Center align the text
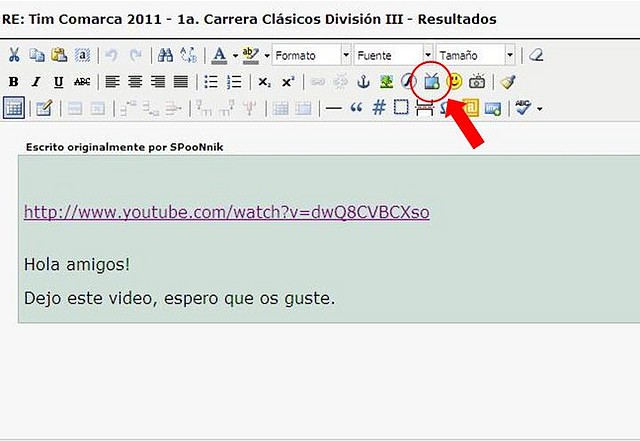The width and height of the screenshot is (640, 441). 135,82
